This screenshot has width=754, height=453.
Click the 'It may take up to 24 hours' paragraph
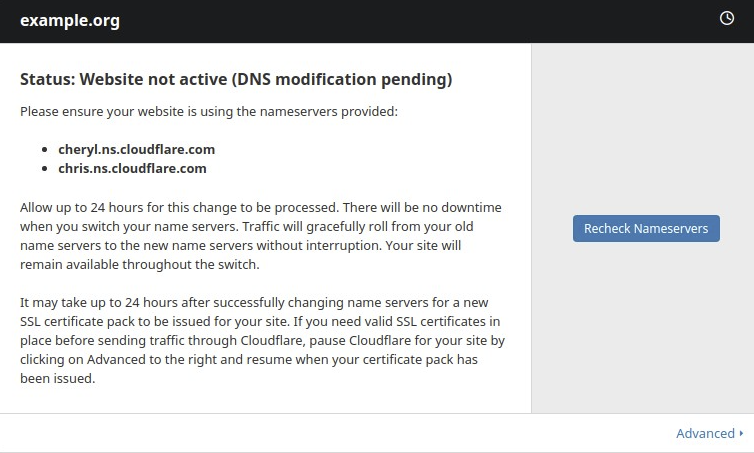click(262, 340)
